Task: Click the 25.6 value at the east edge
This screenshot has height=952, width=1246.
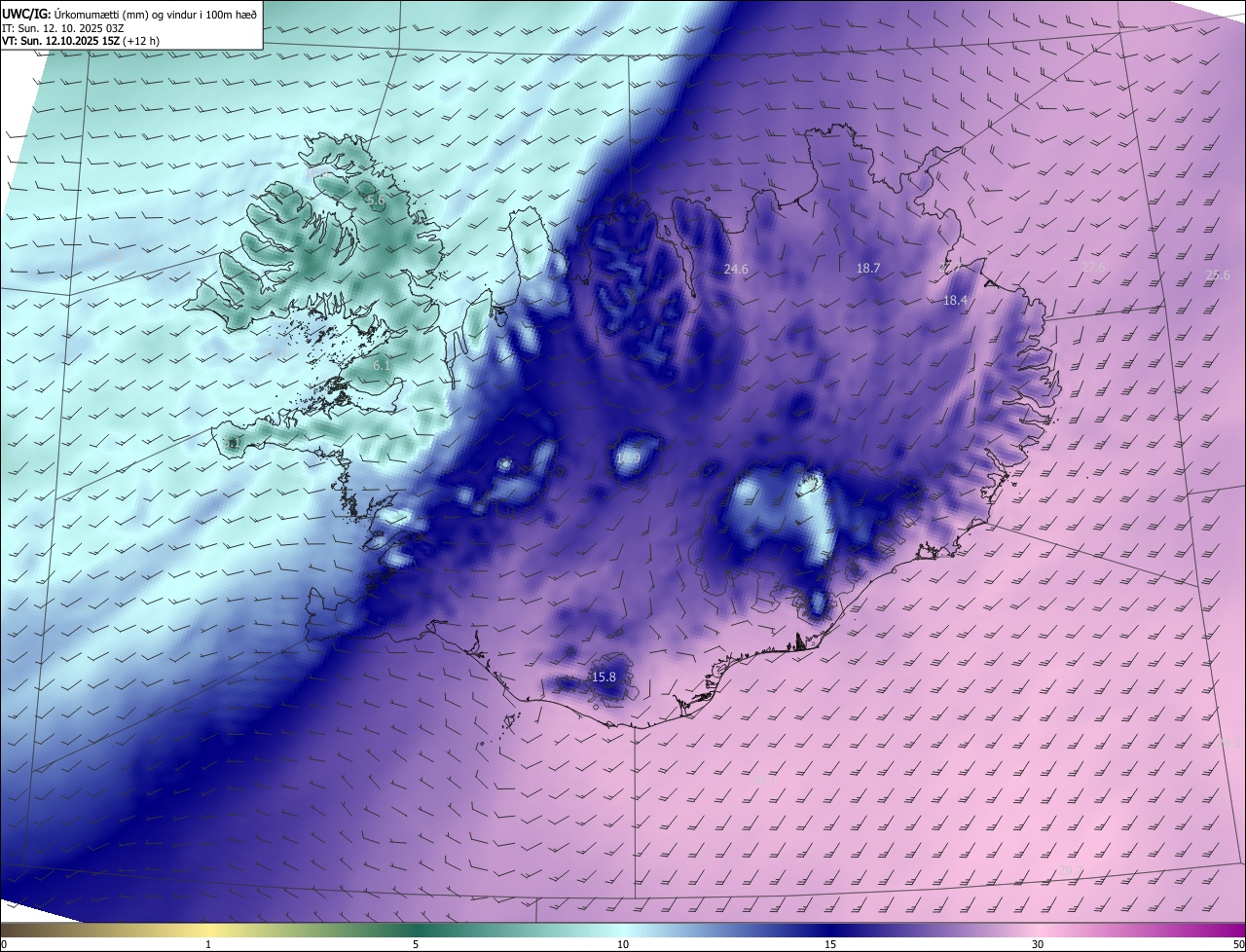Action: pos(1218,275)
